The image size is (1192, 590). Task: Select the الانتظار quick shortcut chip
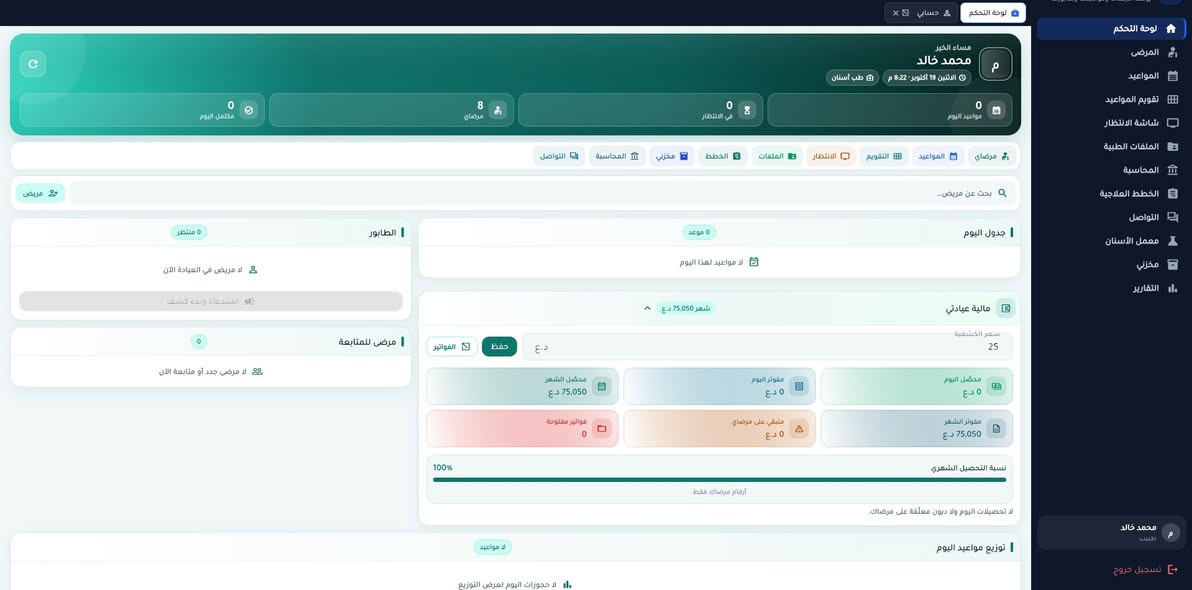831,156
